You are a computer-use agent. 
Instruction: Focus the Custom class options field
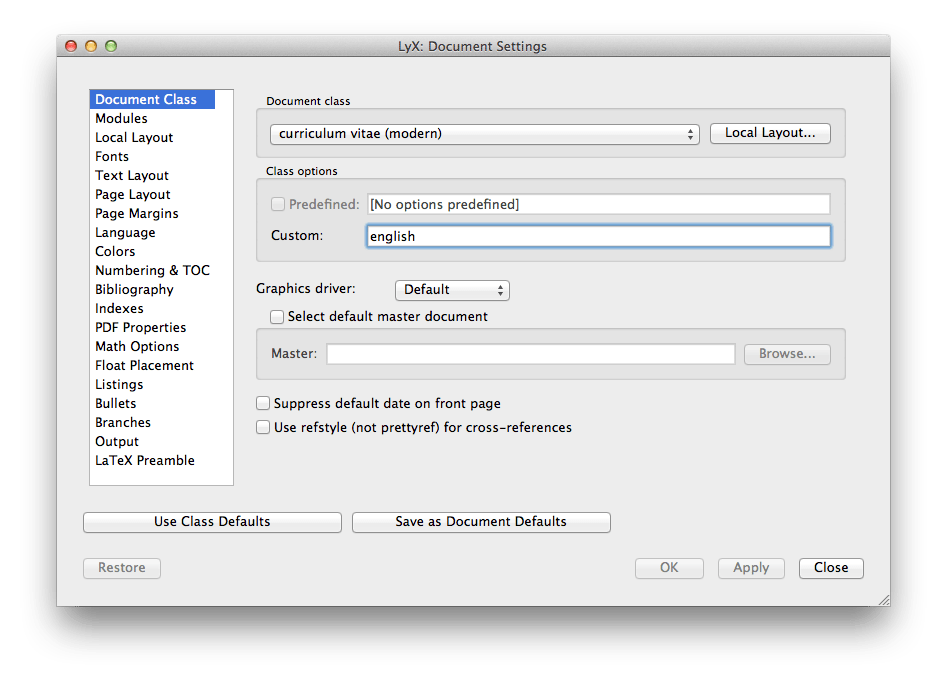599,236
